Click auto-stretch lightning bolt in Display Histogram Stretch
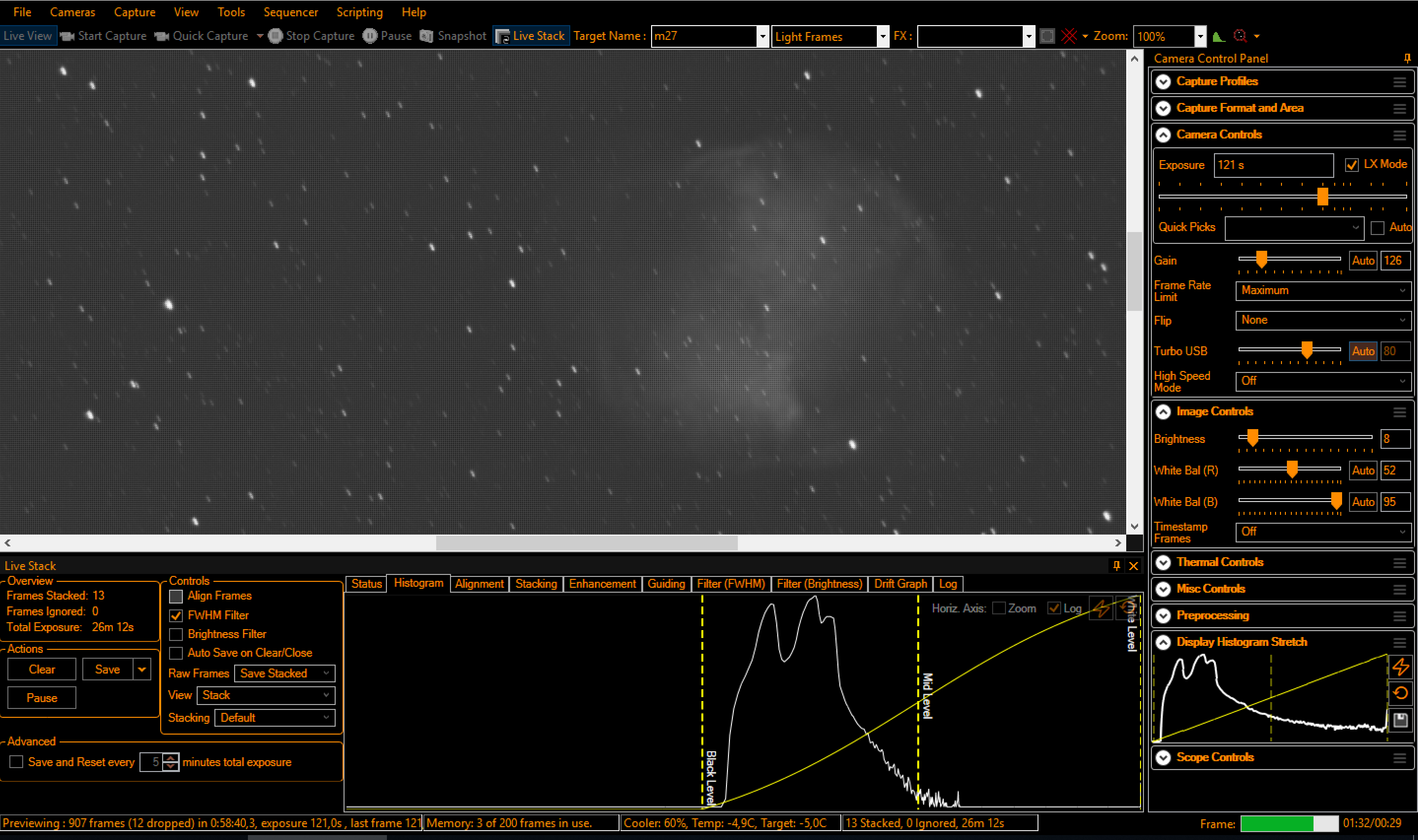1418x840 pixels. click(x=1400, y=667)
